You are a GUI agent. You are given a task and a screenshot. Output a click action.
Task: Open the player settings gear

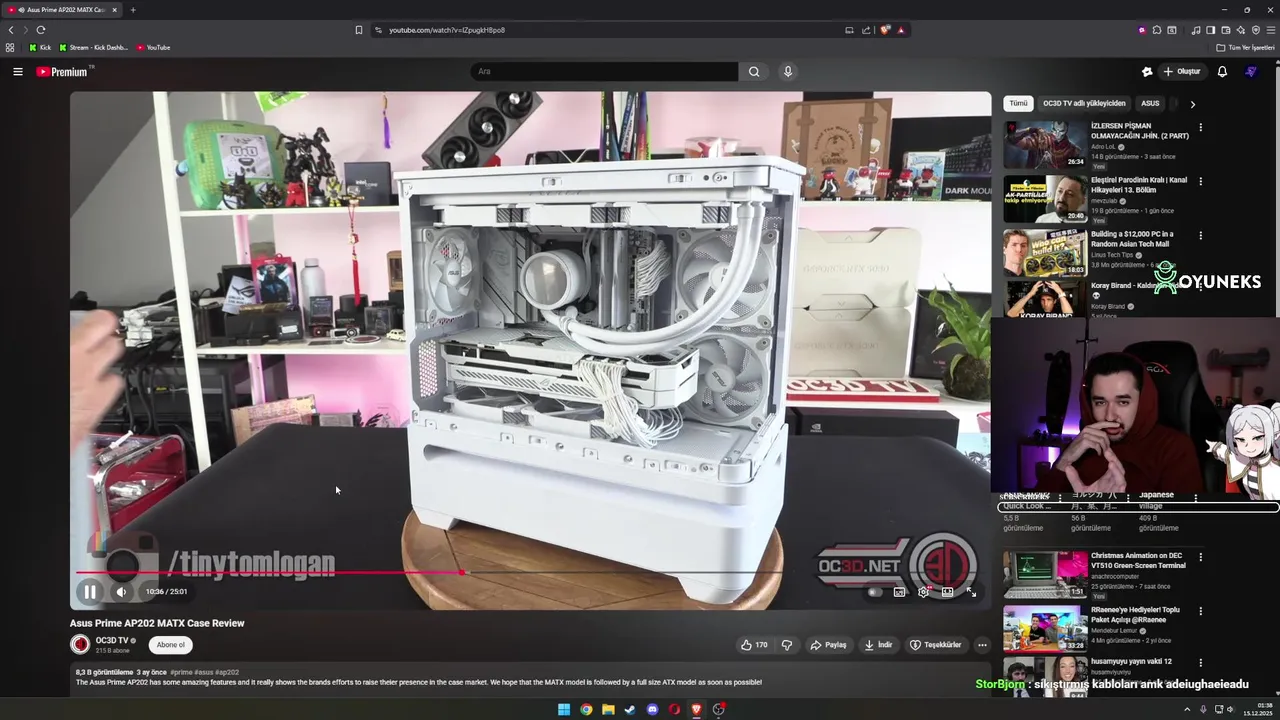click(923, 592)
